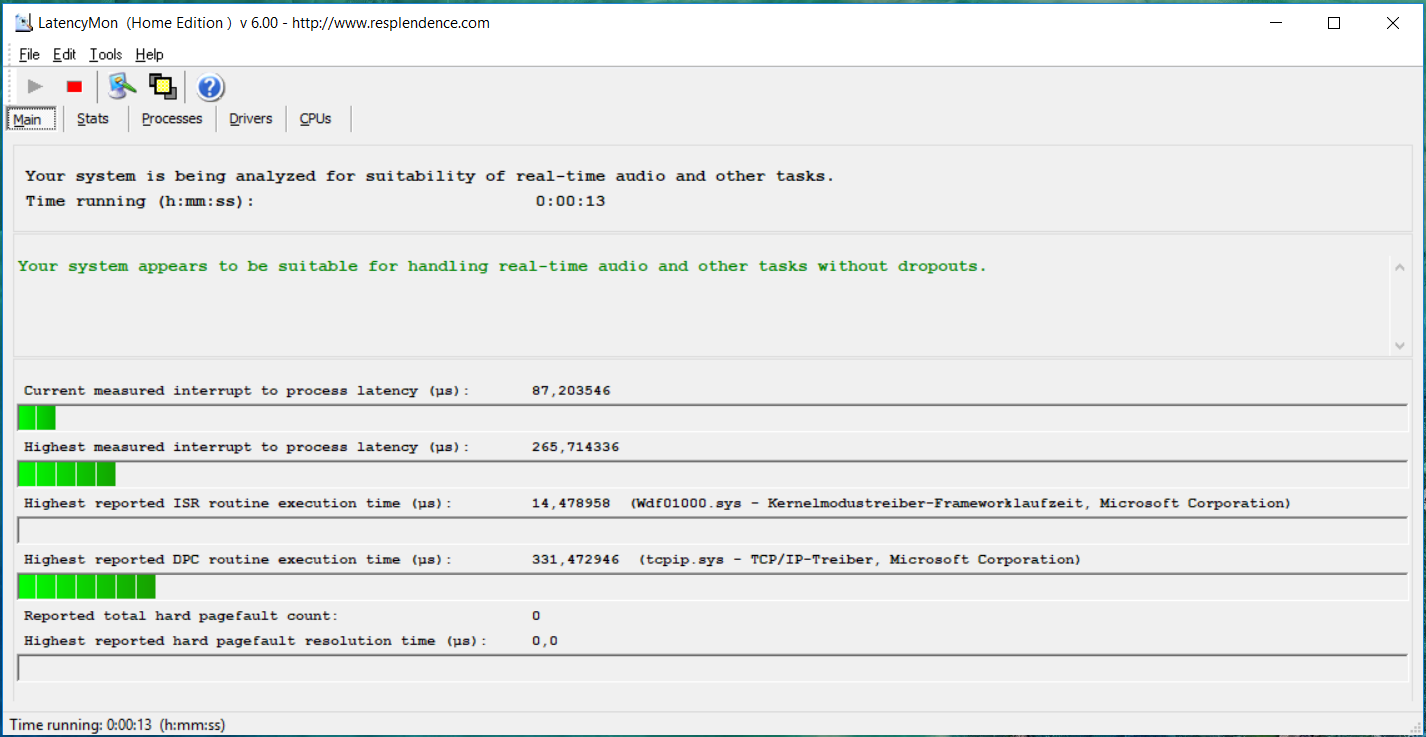
Task: Open the File menu
Action: (x=29, y=55)
